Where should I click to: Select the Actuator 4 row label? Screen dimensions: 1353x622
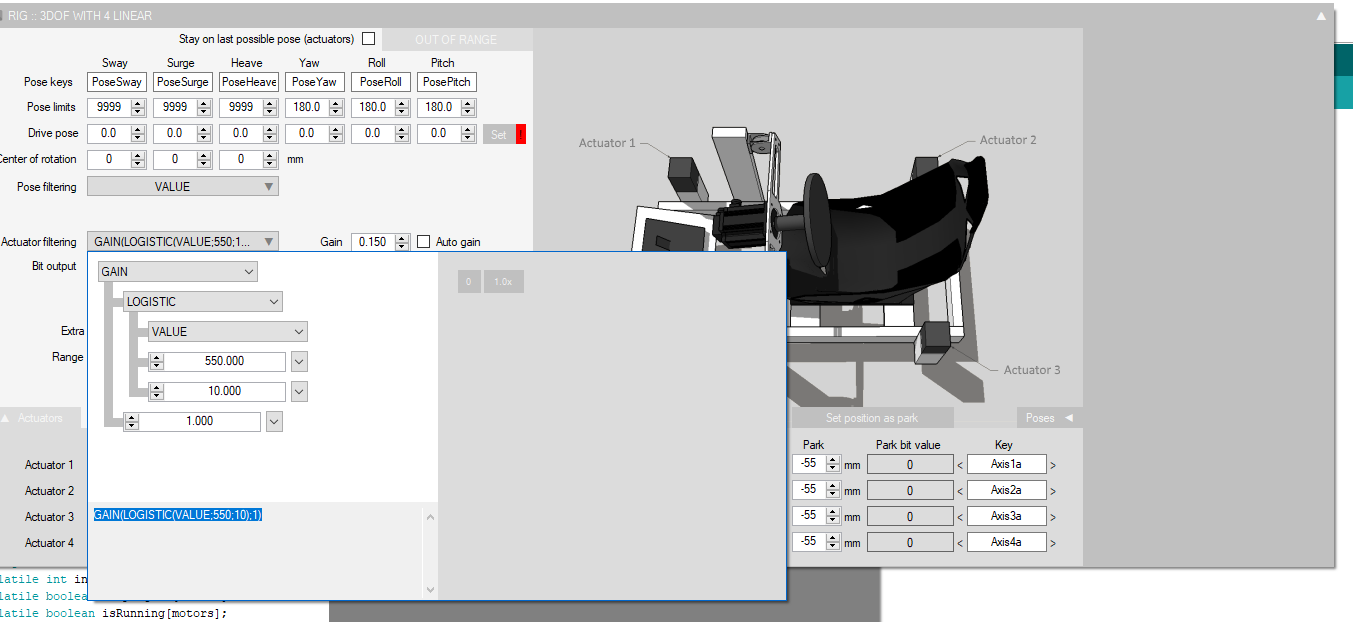point(49,543)
